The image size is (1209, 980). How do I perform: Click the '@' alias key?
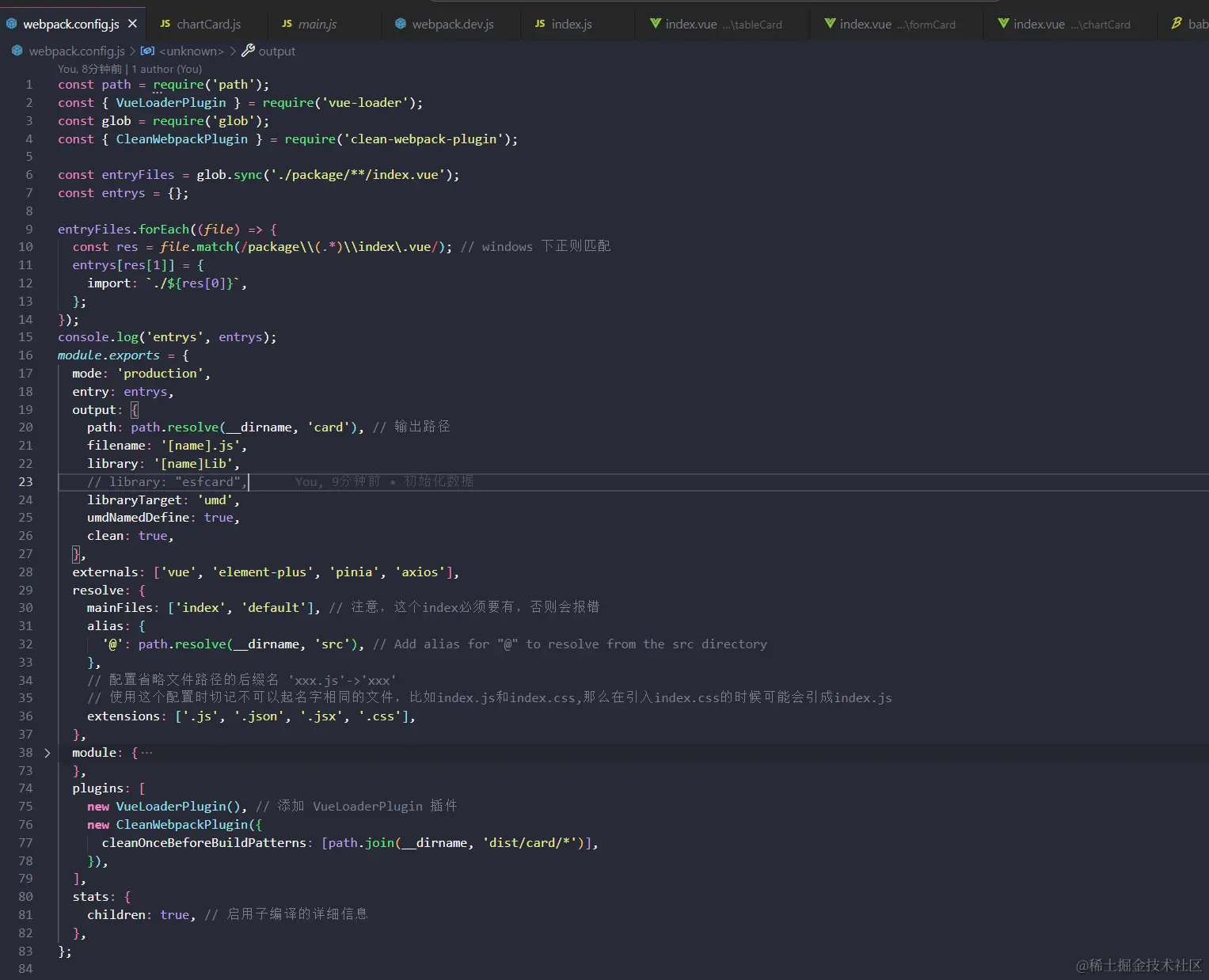pos(112,644)
